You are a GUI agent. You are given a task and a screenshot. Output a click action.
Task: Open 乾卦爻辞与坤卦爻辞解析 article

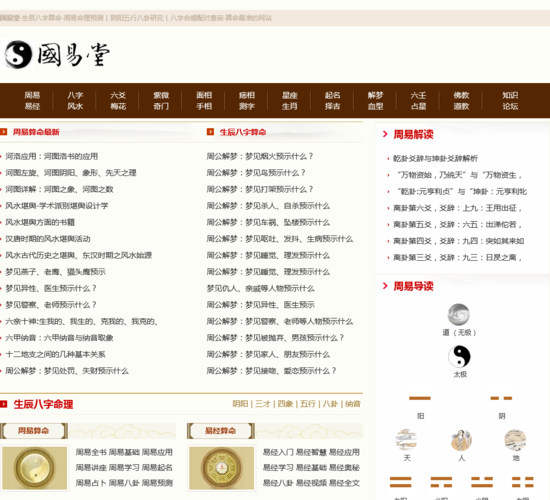pos(435,159)
